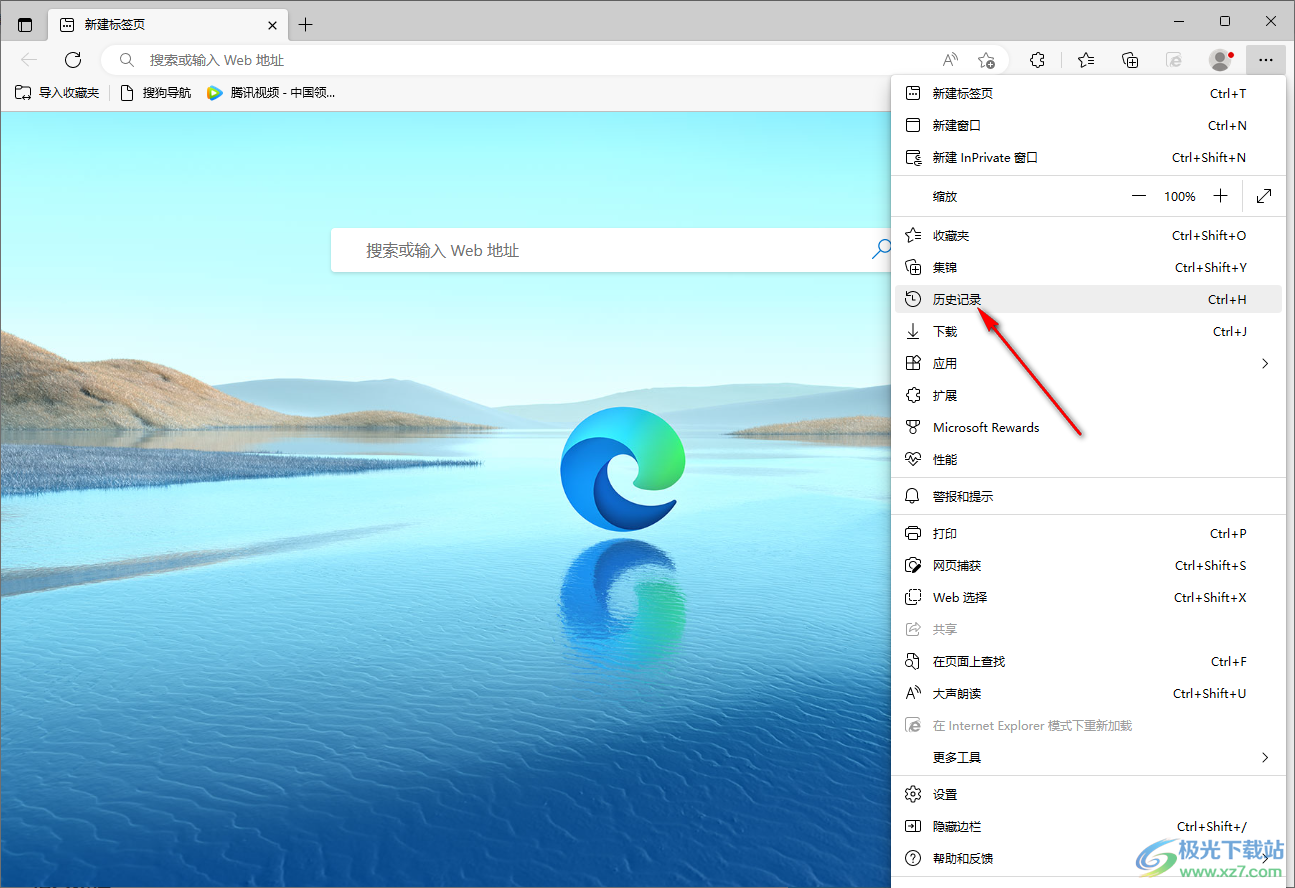
Task: Open 下载 from the menu
Action: click(x=1088, y=331)
